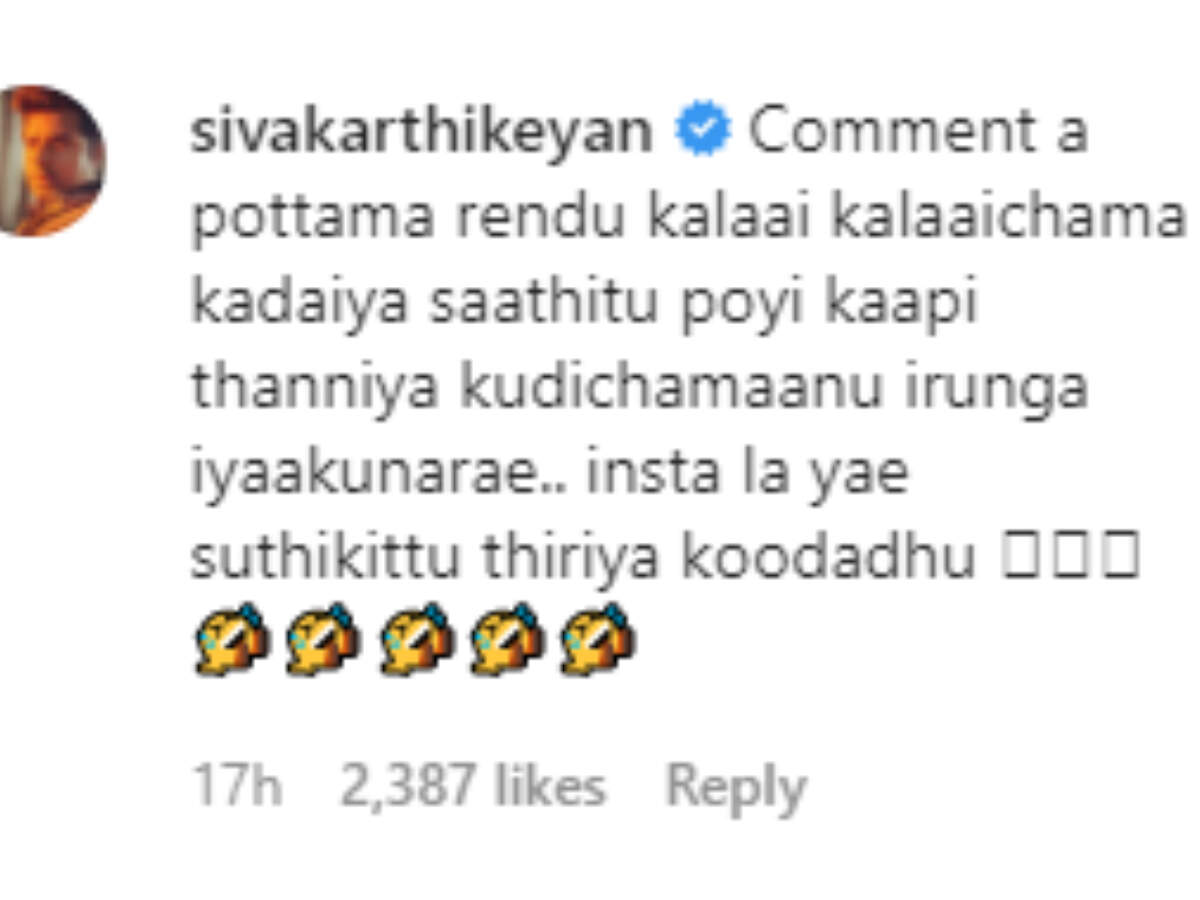Image resolution: width=1200 pixels, height=900 pixels.
Task: Click the second laughing emoji
Action: coord(322,641)
